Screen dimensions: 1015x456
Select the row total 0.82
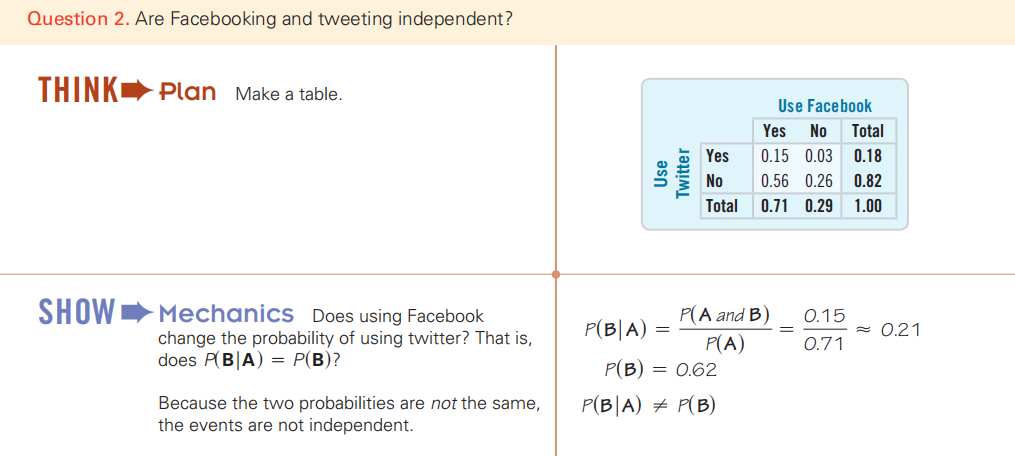867,181
